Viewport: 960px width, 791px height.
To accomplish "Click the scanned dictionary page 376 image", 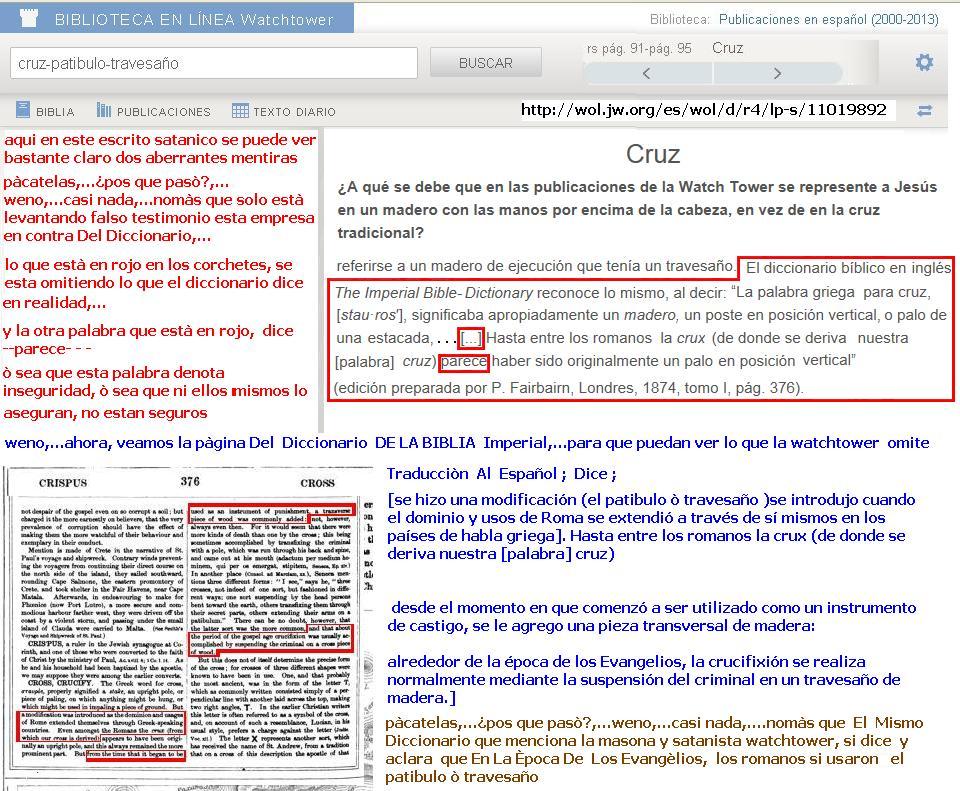I will pyautogui.click(x=187, y=626).
